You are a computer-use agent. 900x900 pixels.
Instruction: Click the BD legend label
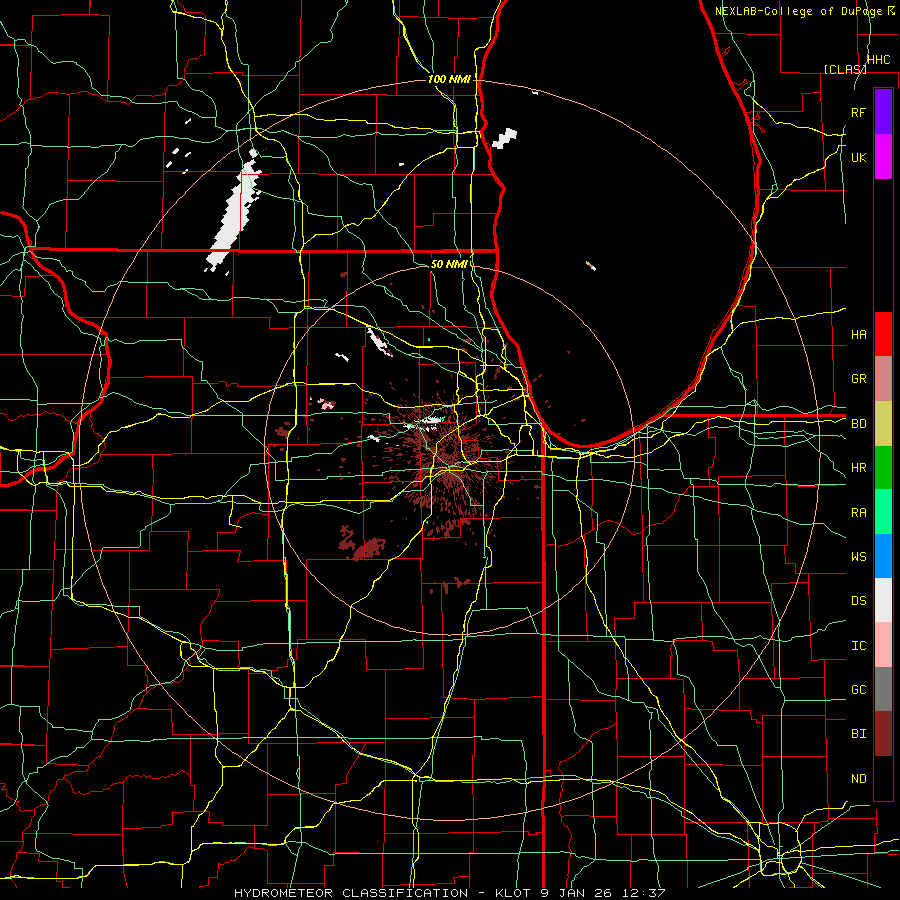click(858, 424)
